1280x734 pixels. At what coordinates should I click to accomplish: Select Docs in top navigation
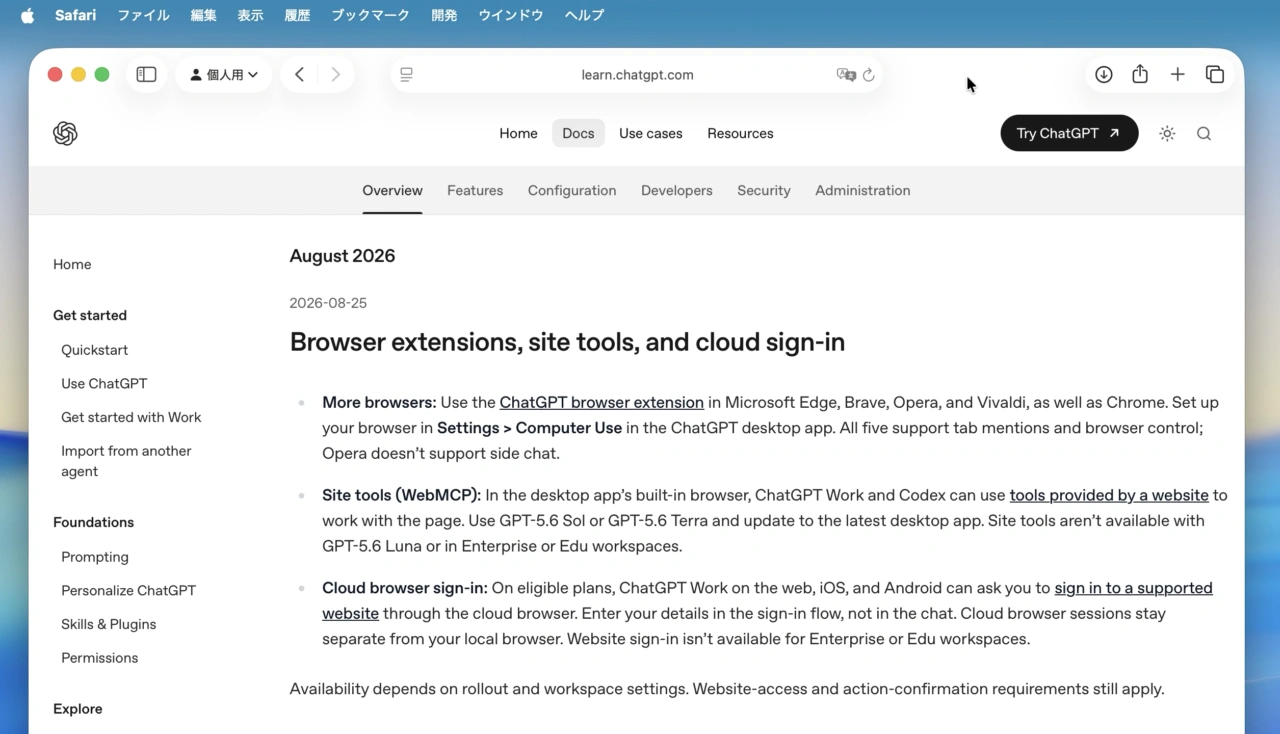coord(578,133)
